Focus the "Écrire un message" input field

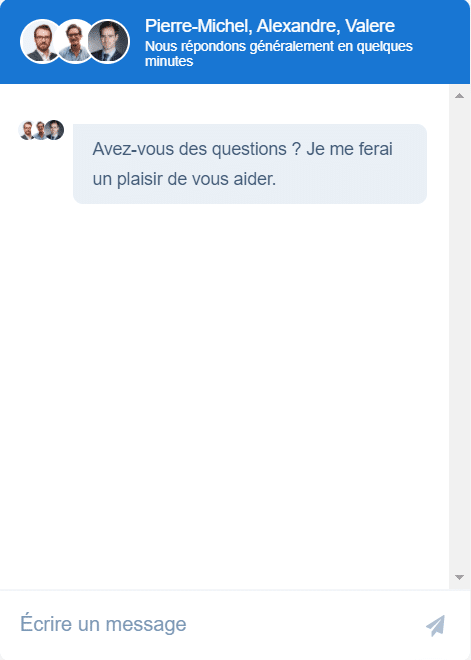(x=210, y=624)
